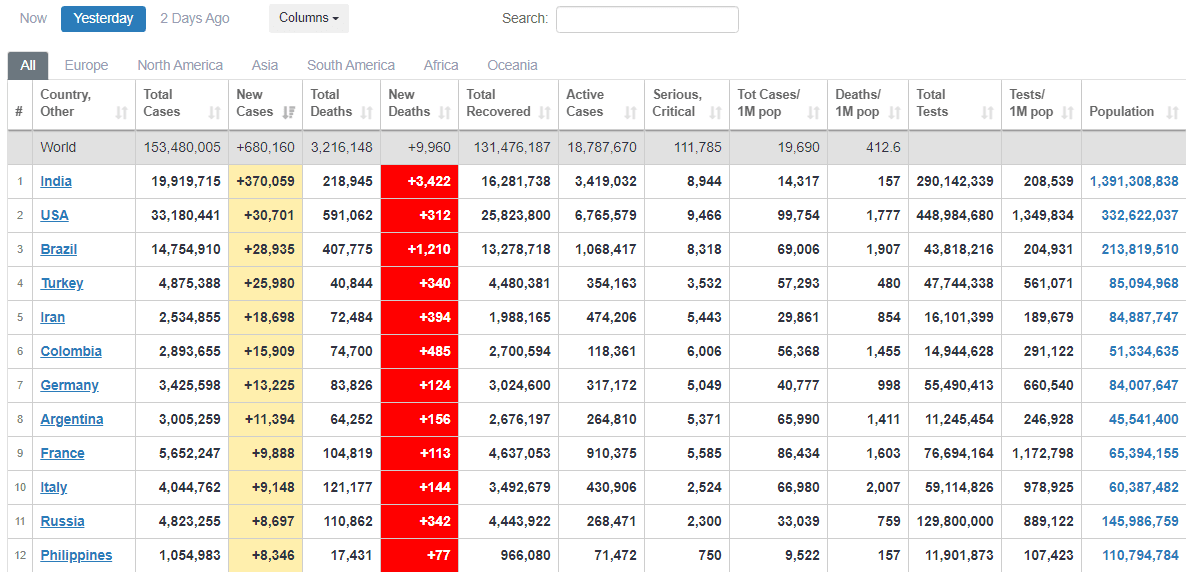Select the Yesterday data view
Viewport: 1186px width, 572px height.
pyautogui.click(x=103, y=18)
